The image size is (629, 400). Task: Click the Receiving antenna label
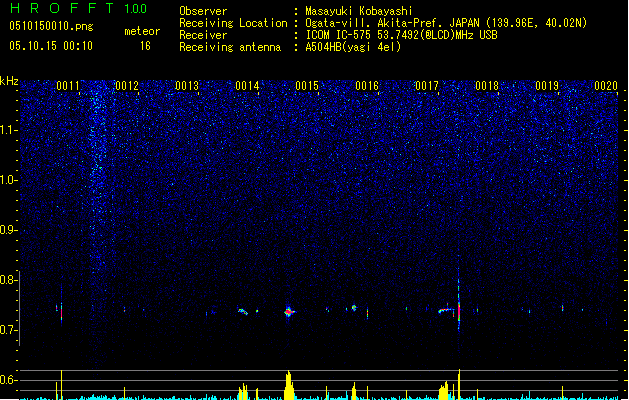[230, 47]
